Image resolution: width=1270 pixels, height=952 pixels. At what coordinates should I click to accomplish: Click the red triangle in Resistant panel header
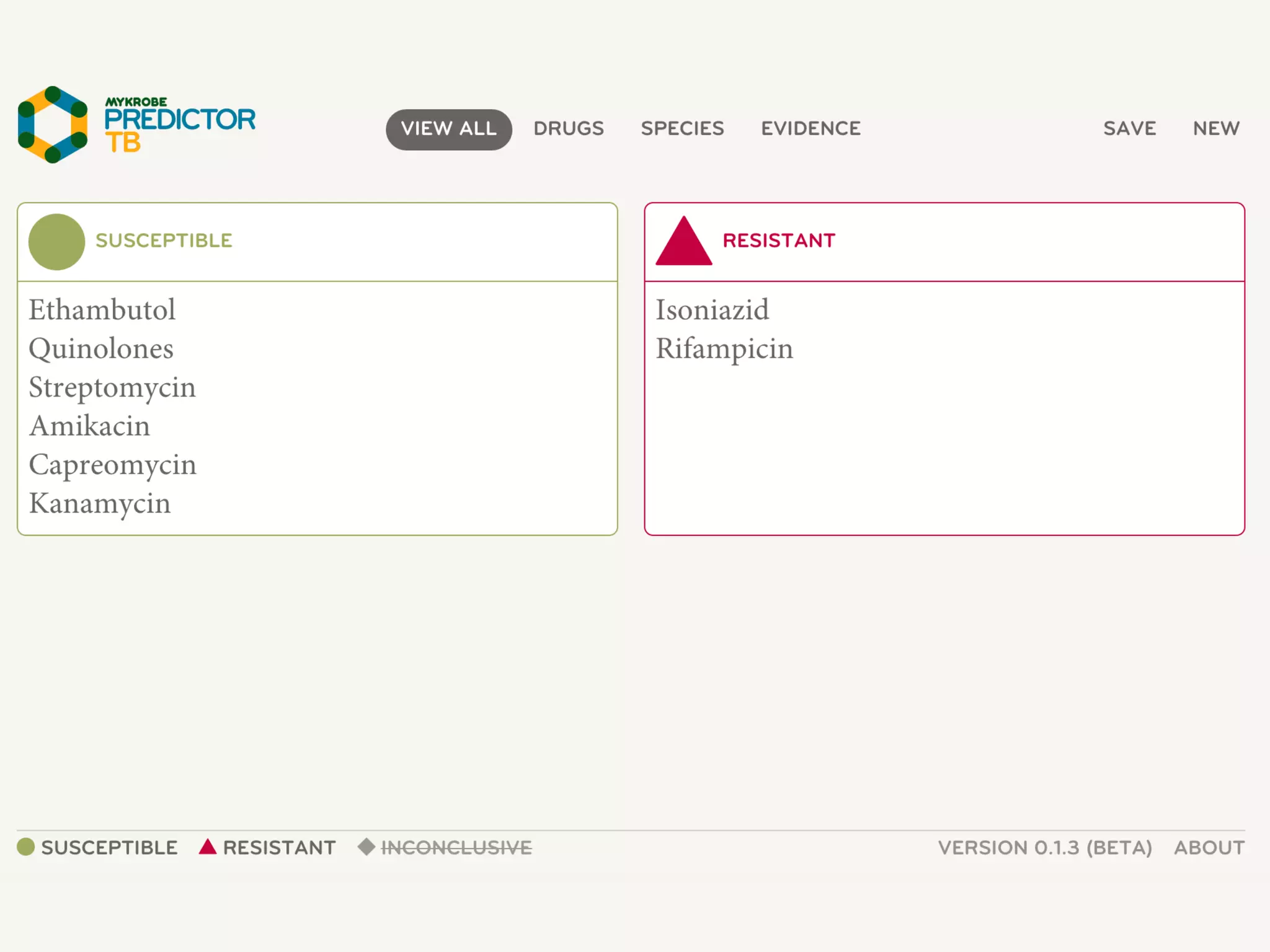click(683, 243)
